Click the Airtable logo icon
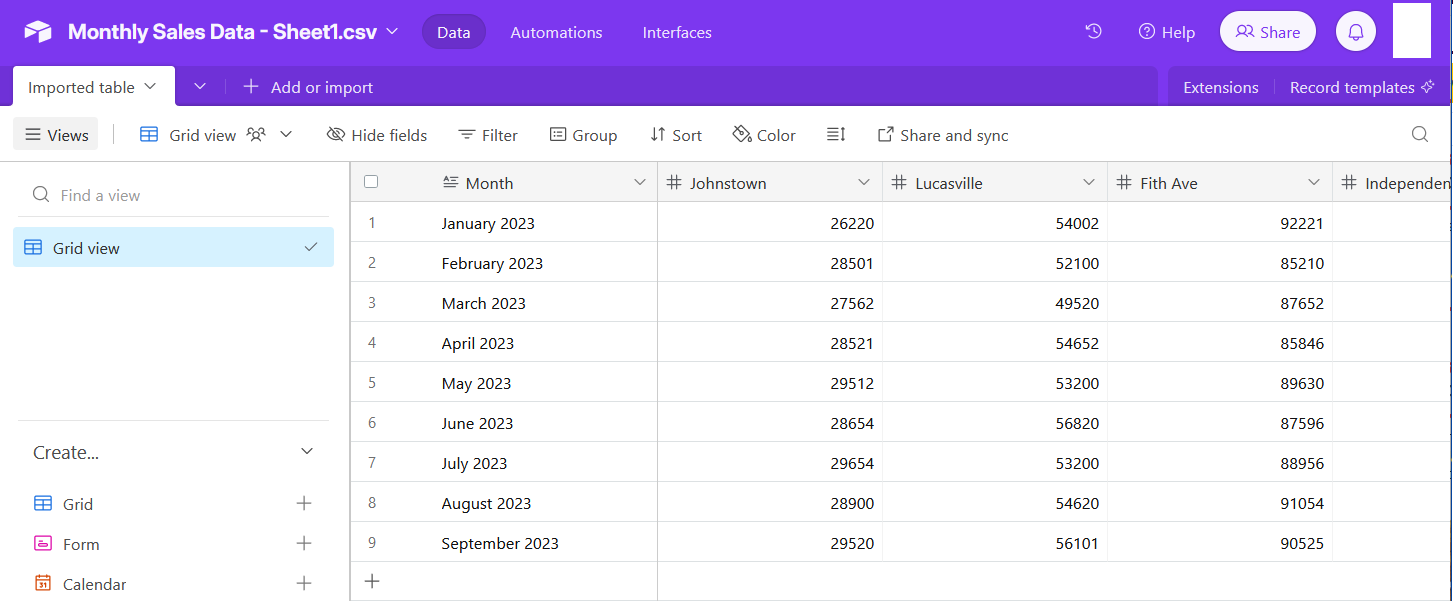1453x601 pixels. (x=37, y=30)
